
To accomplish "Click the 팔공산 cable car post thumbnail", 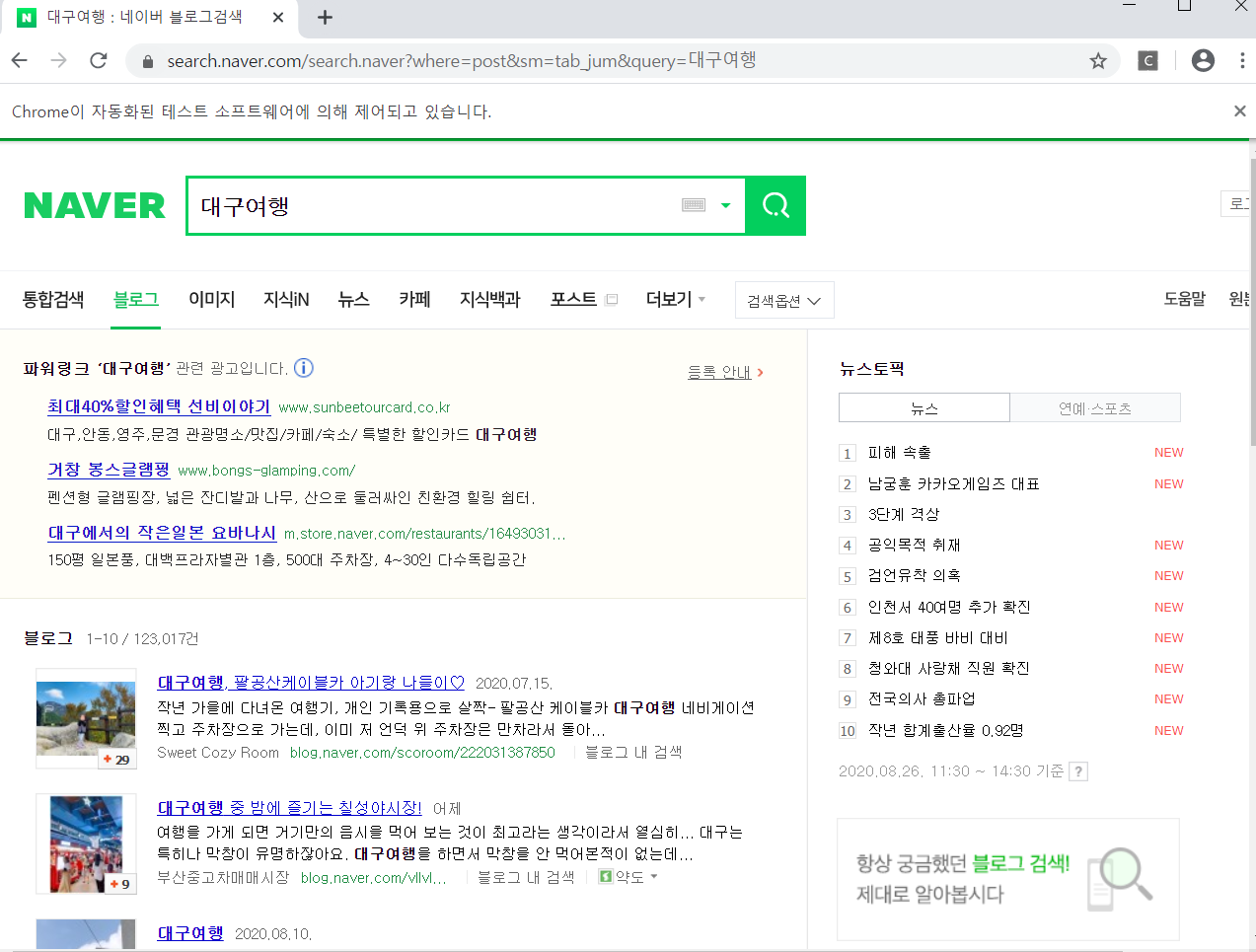I will click(x=86, y=718).
